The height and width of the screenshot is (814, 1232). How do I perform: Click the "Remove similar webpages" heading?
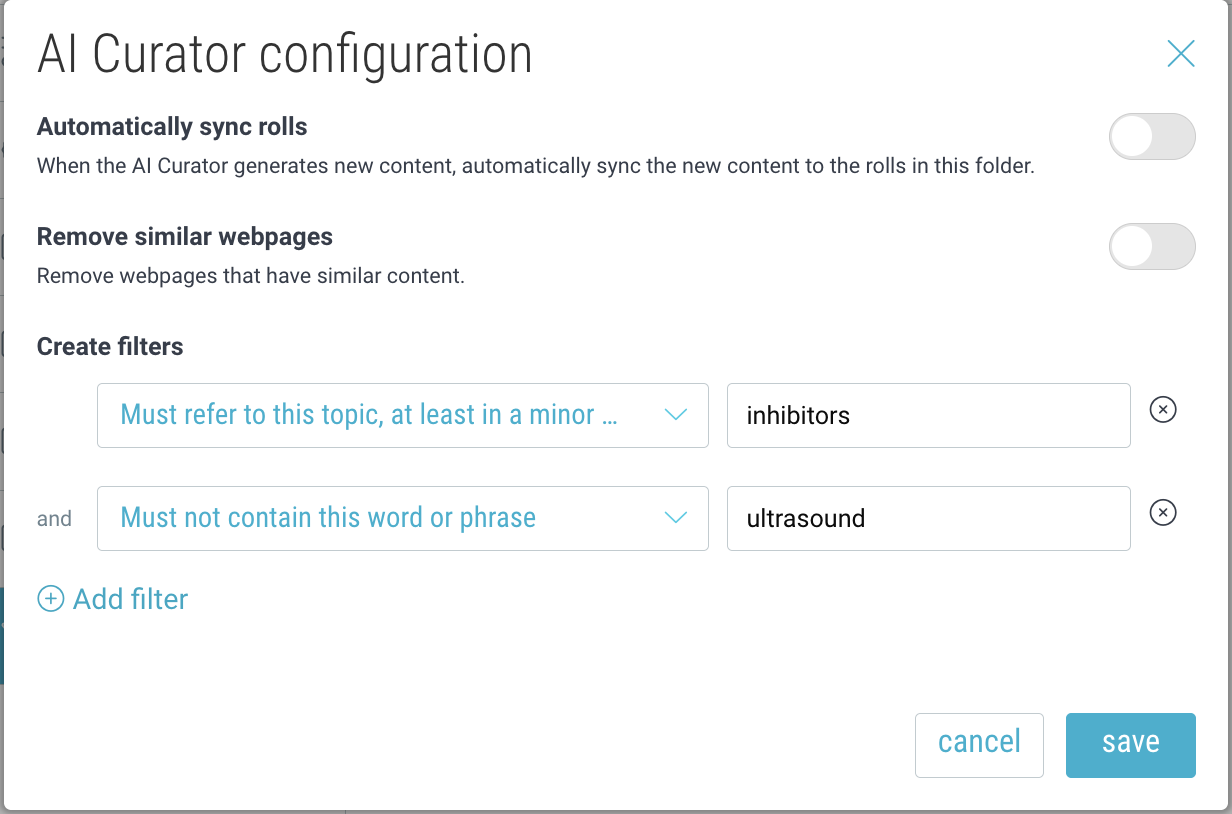pyautogui.click(x=185, y=237)
